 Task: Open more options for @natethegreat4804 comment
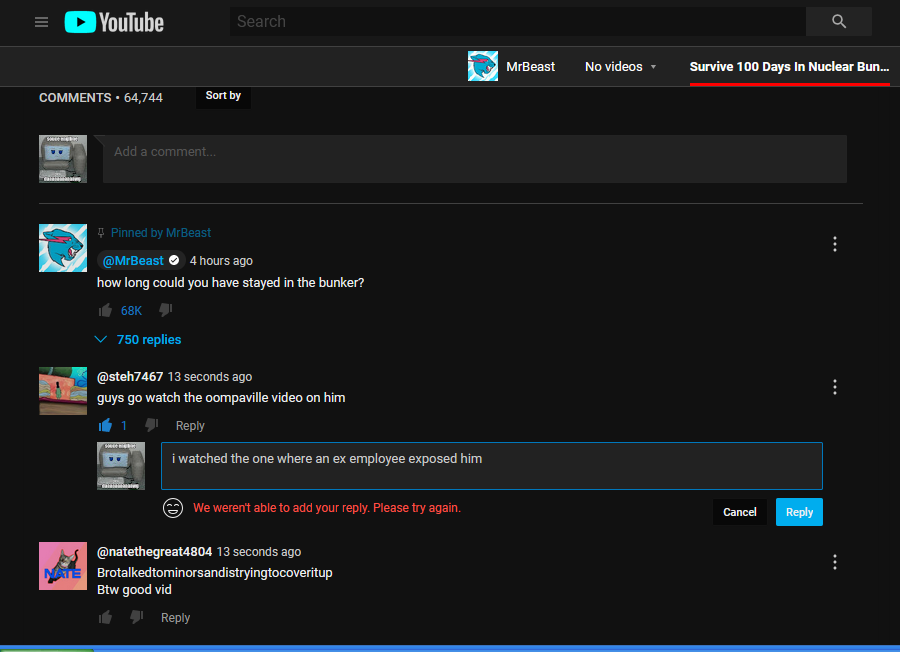point(835,562)
